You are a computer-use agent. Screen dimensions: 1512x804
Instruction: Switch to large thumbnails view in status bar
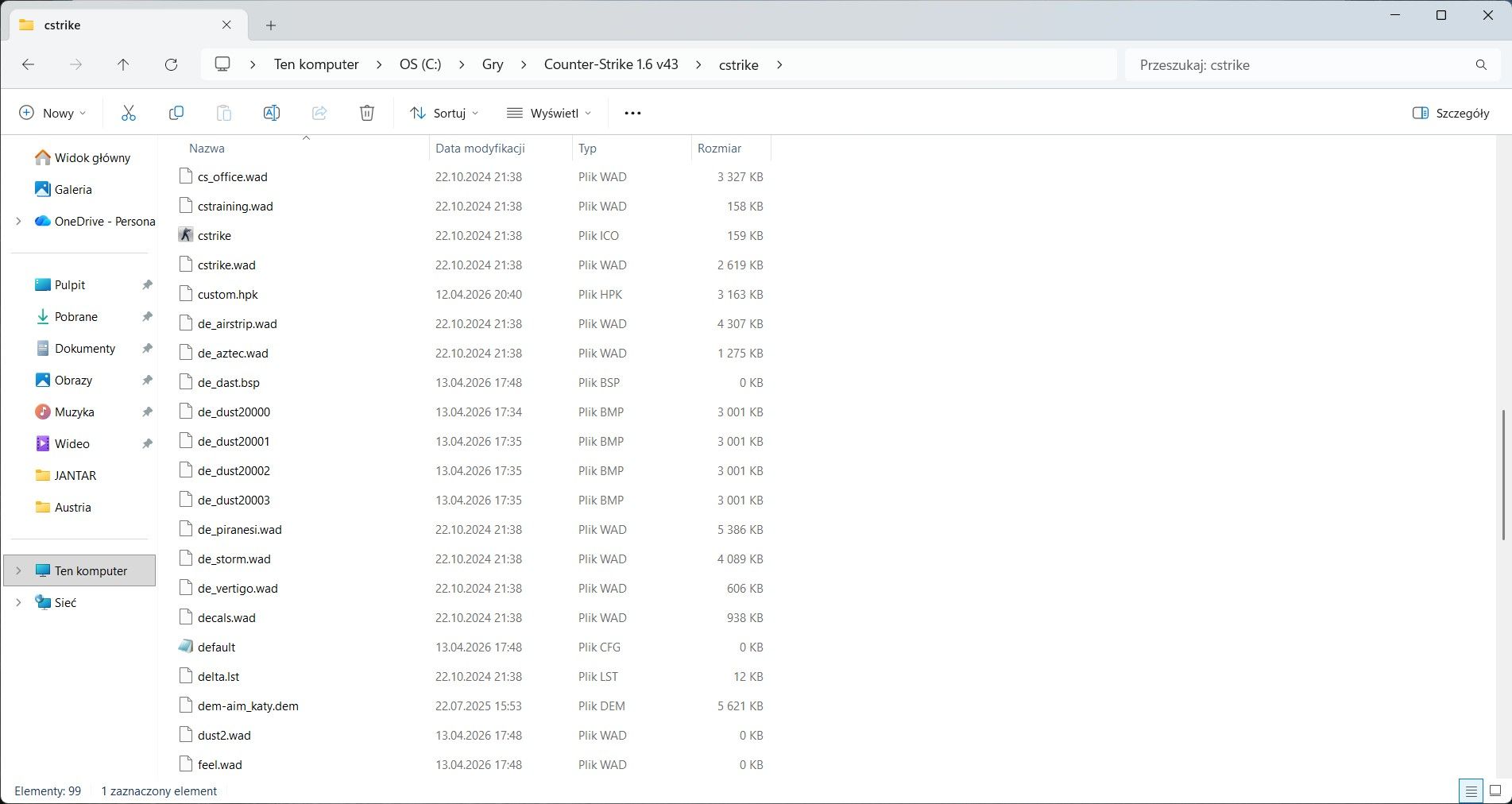point(1495,790)
